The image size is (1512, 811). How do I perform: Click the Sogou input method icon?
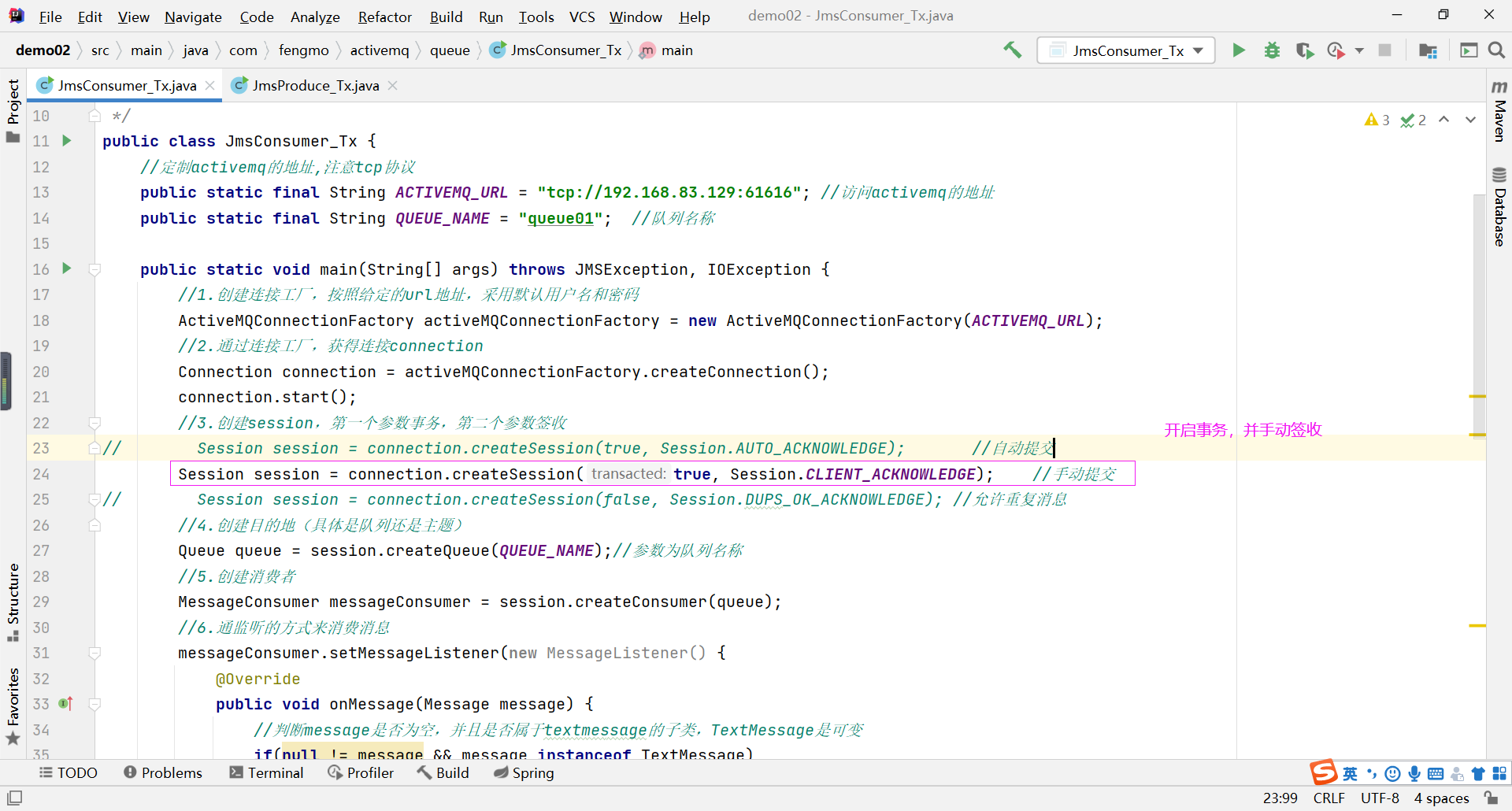click(x=1324, y=772)
